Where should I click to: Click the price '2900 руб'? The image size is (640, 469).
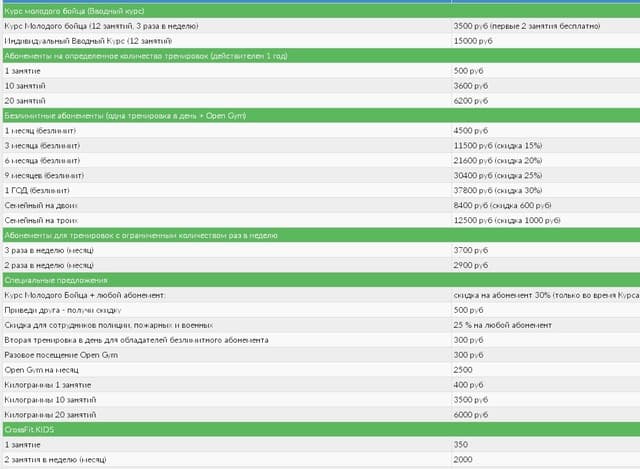tap(471, 265)
